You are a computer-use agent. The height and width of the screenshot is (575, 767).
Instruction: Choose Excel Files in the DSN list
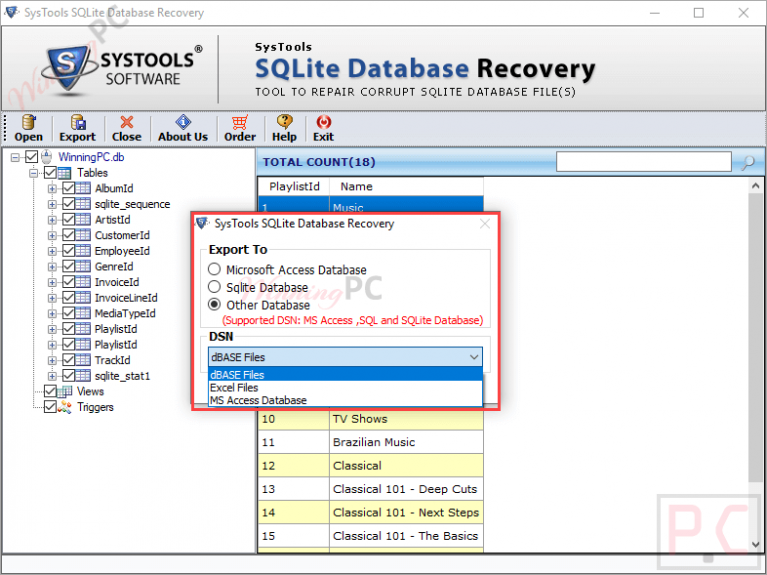point(345,388)
